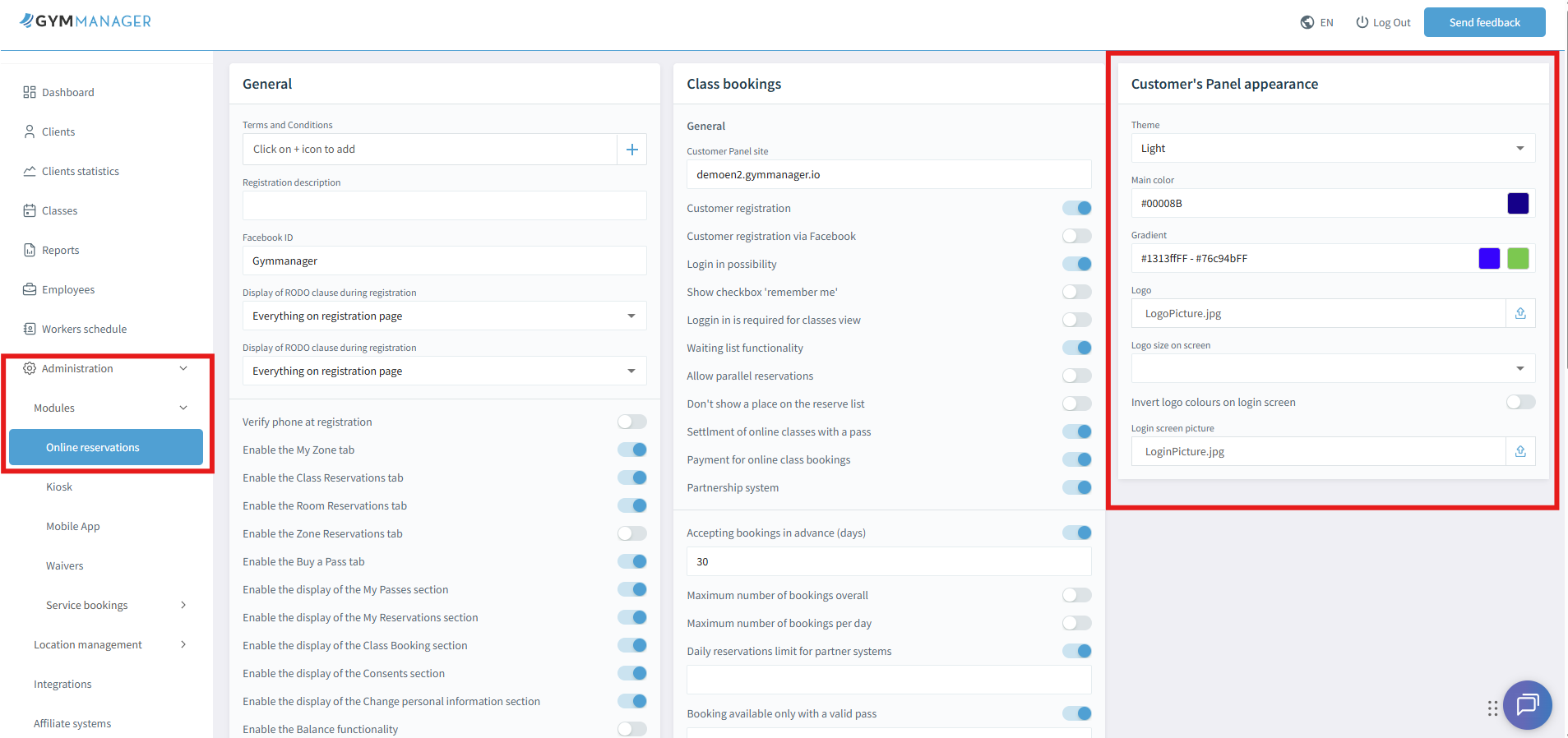1568x738 pixels.
Task: Open the Theme dropdown showing Light
Action: [1332, 149]
